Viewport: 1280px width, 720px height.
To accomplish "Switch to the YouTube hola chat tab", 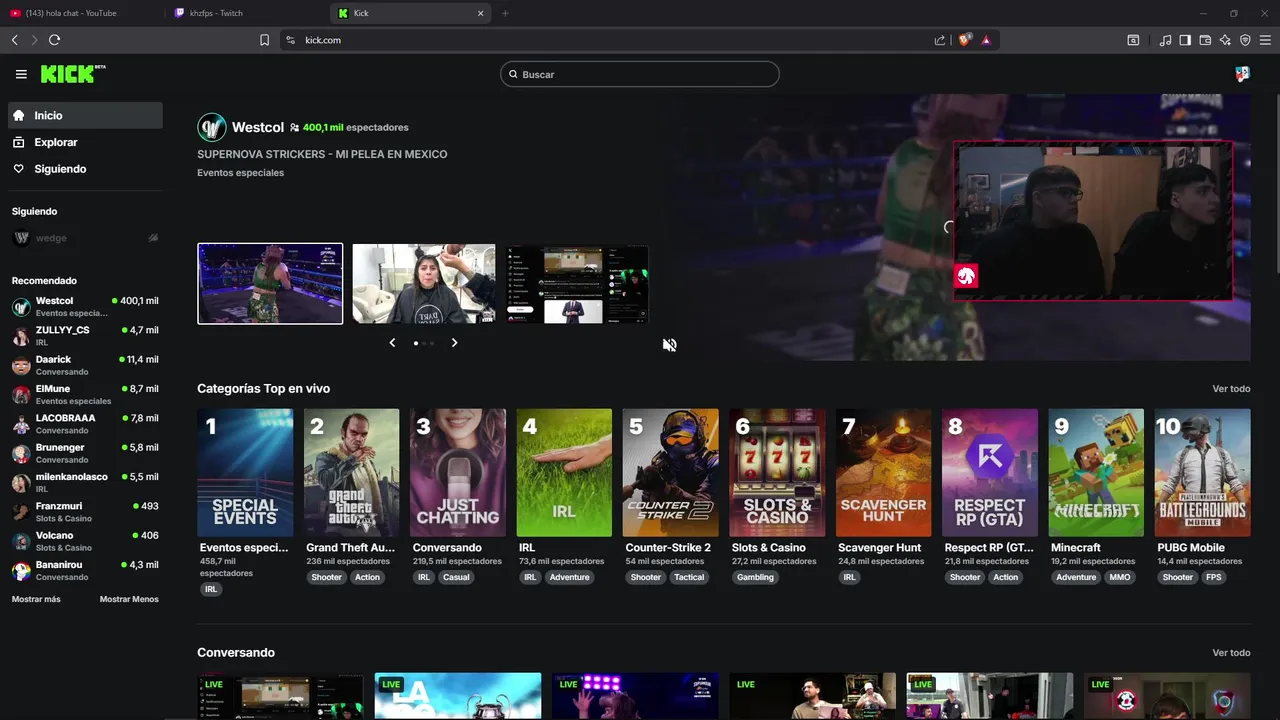I will 80,13.
